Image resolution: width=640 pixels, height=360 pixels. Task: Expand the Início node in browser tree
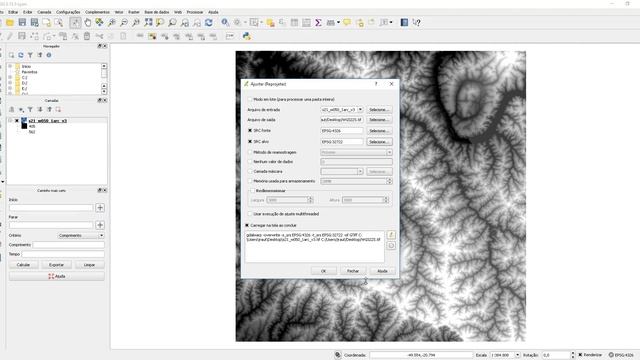[x=10, y=66]
